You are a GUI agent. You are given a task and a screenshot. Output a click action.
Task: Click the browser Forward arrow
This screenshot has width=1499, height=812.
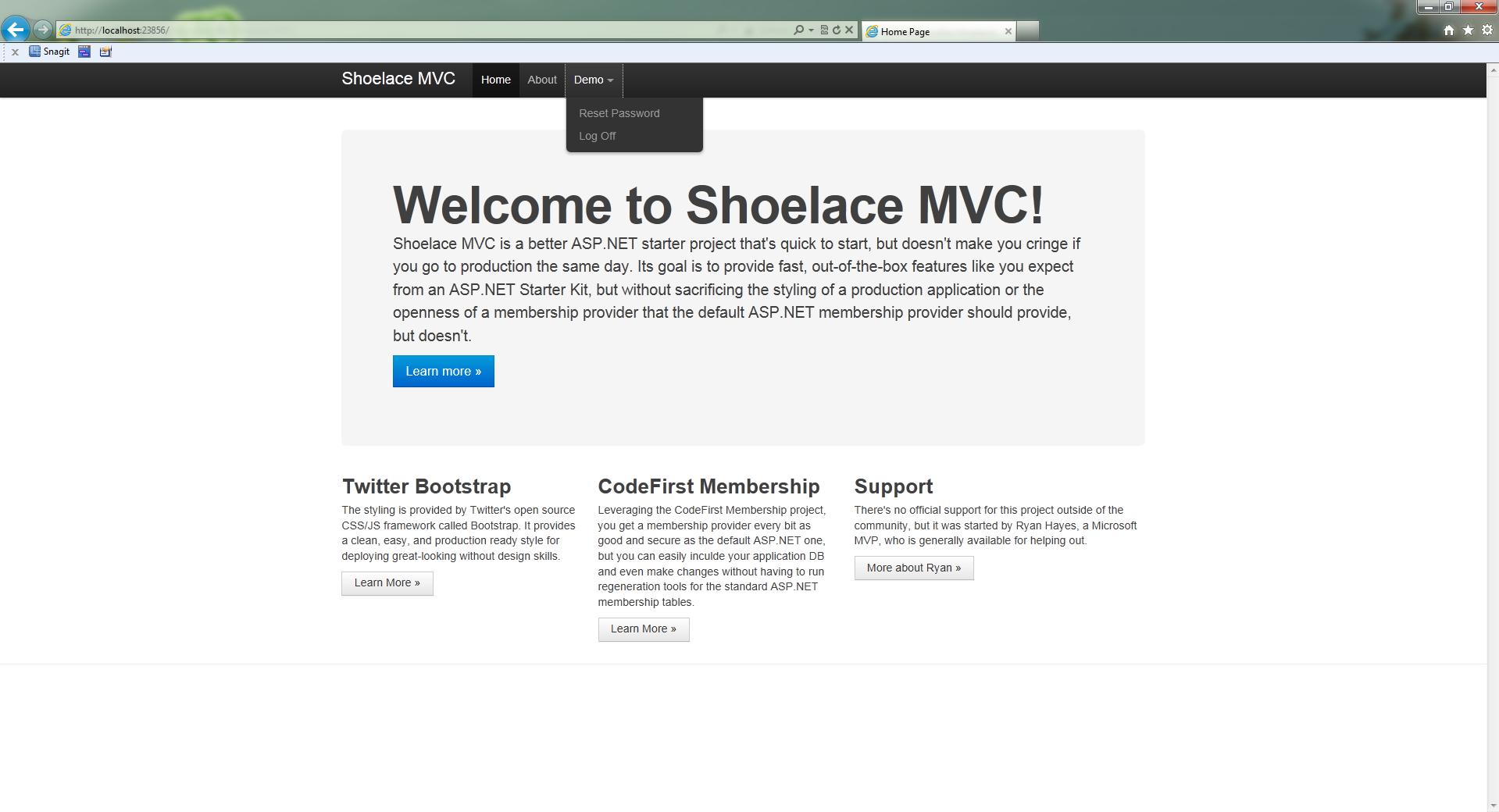pyautogui.click(x=43, y=30)
